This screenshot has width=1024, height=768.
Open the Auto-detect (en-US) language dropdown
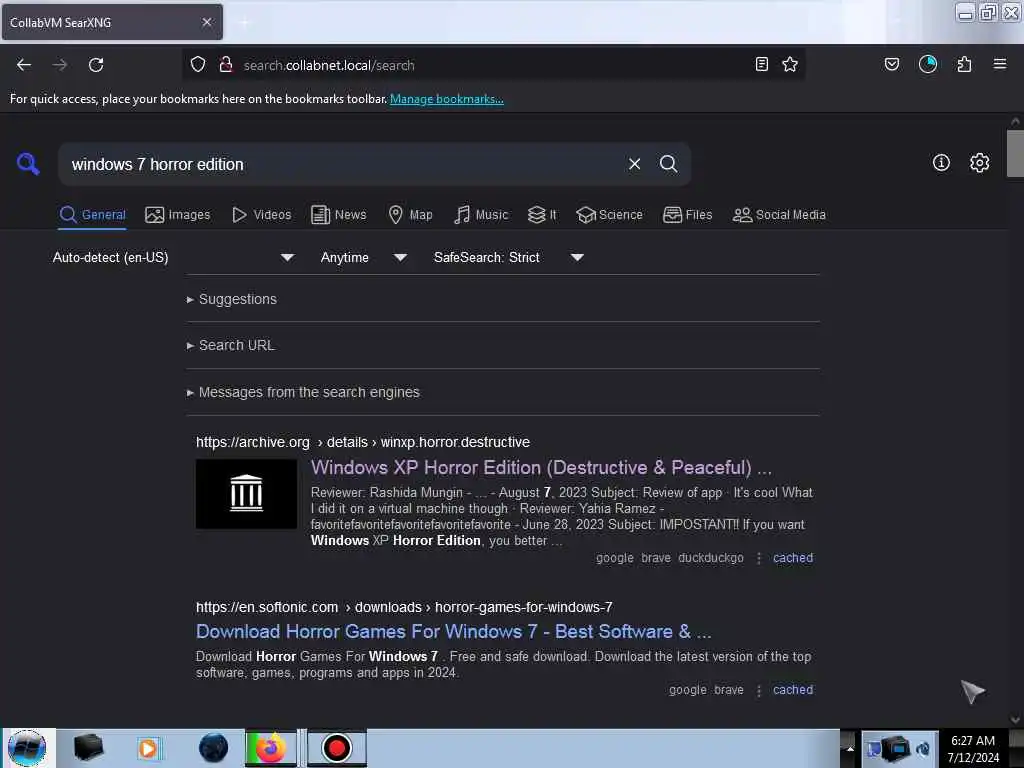click(174, 257)
